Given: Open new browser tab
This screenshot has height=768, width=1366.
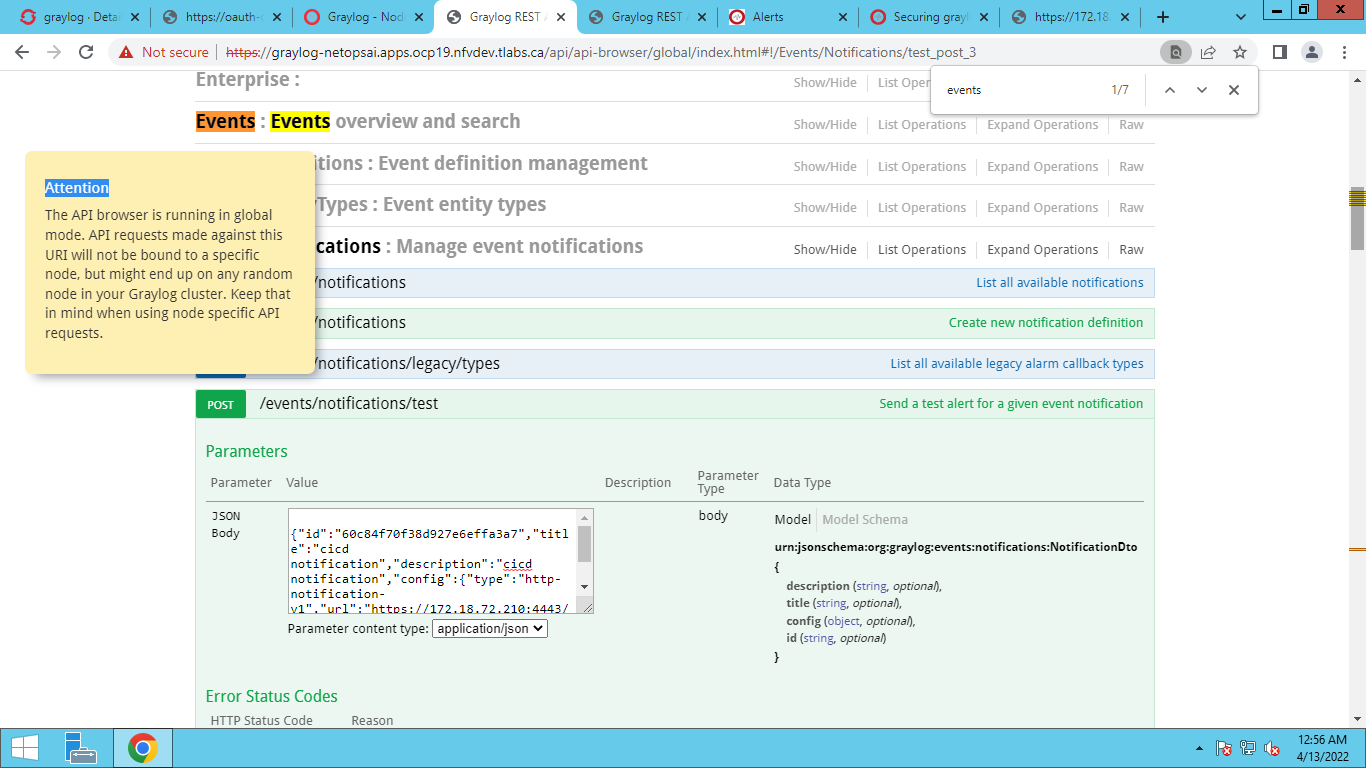Looking at the screenshot, I should click(x=1163, y=17).
